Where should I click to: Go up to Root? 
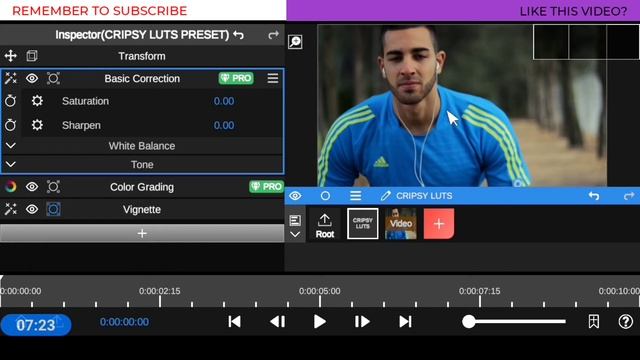click(324, 225)
